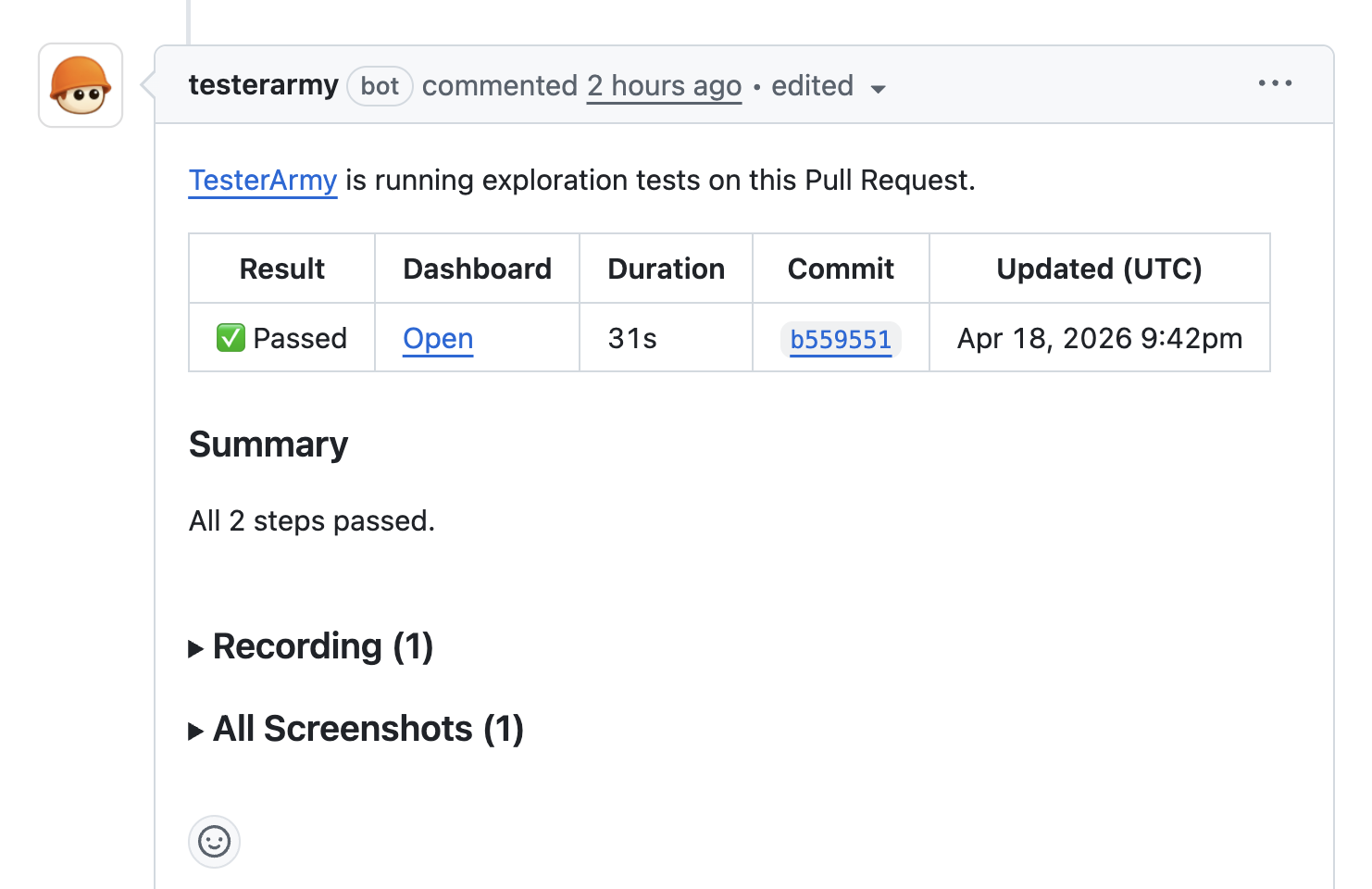Click the Summary heading
Viewport: 1372px width, 889px height.
pos(268,444)
